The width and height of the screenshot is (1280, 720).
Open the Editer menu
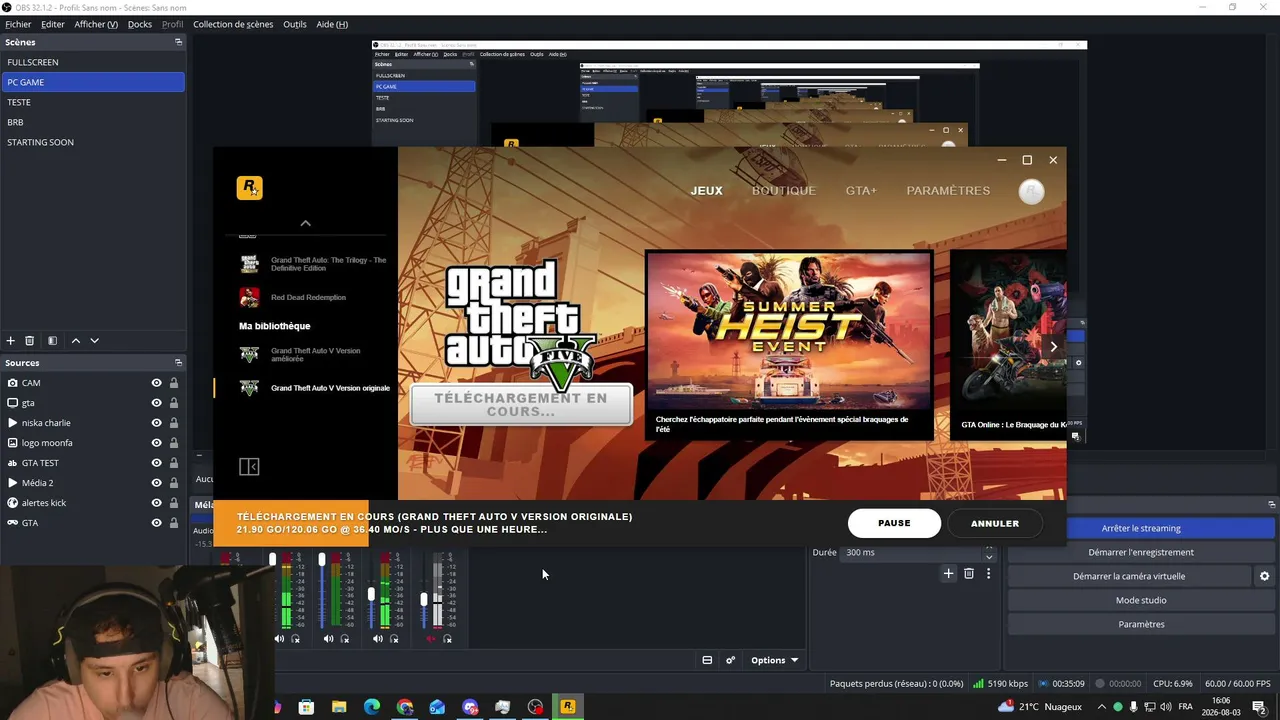(53, 24)
